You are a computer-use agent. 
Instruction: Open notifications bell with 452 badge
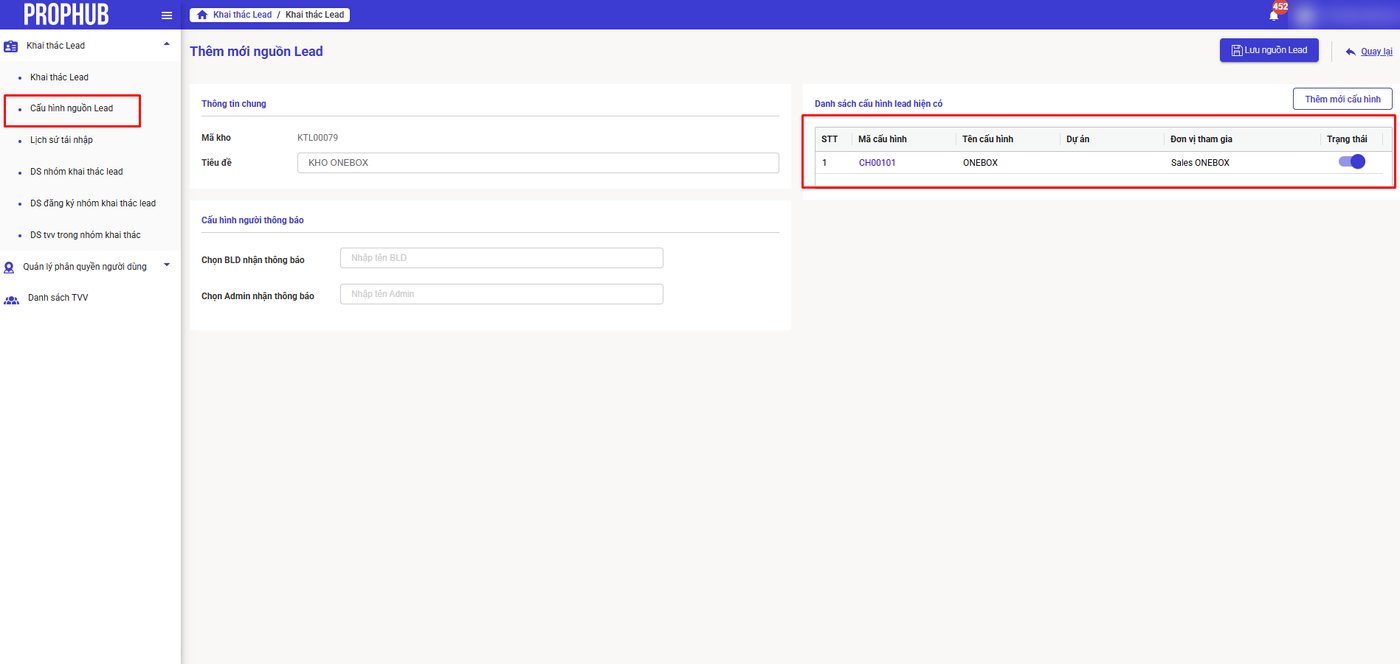pyautogui.click(x=1274, y=15)
